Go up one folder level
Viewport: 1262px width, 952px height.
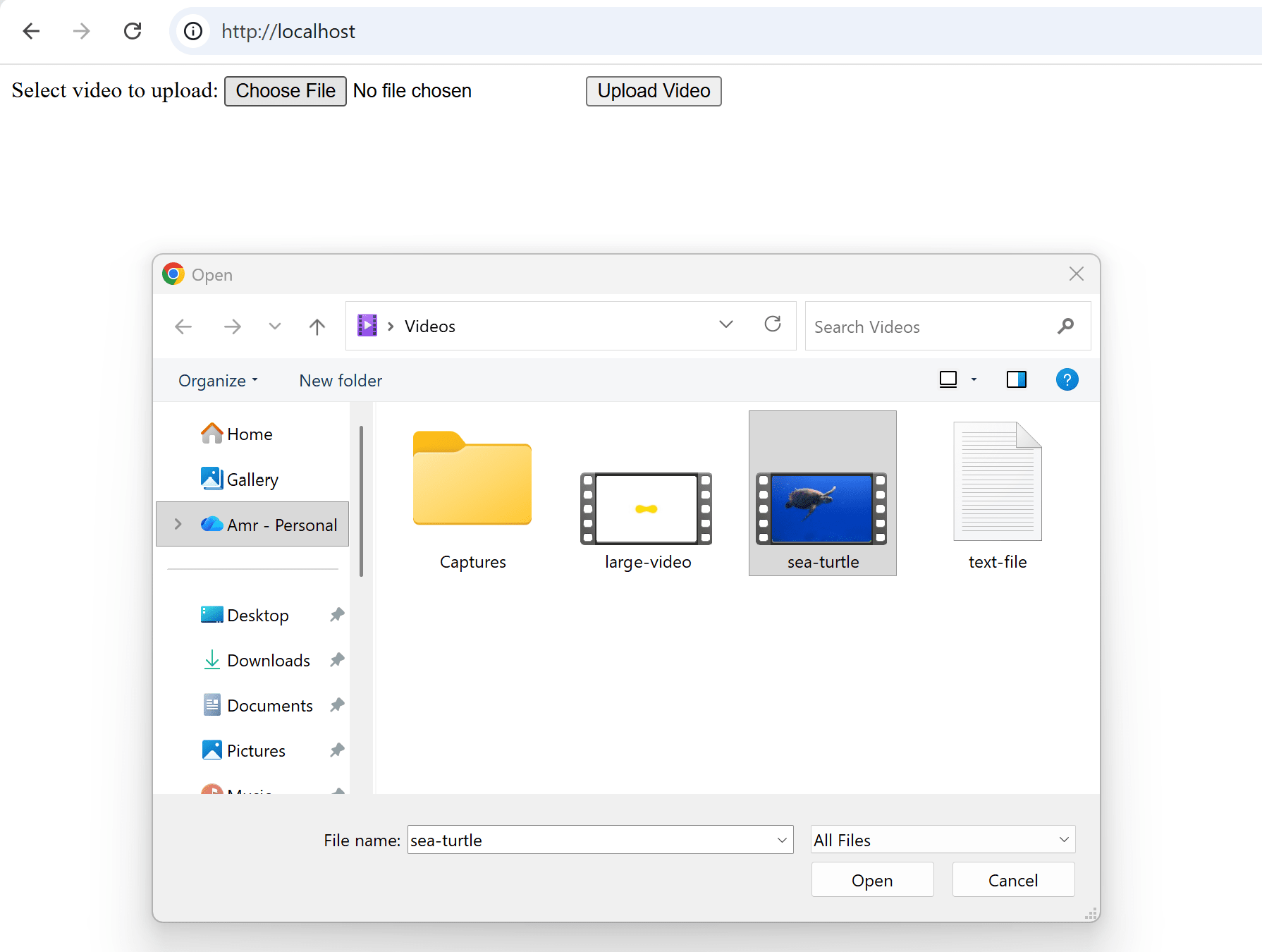coord(317,327)
